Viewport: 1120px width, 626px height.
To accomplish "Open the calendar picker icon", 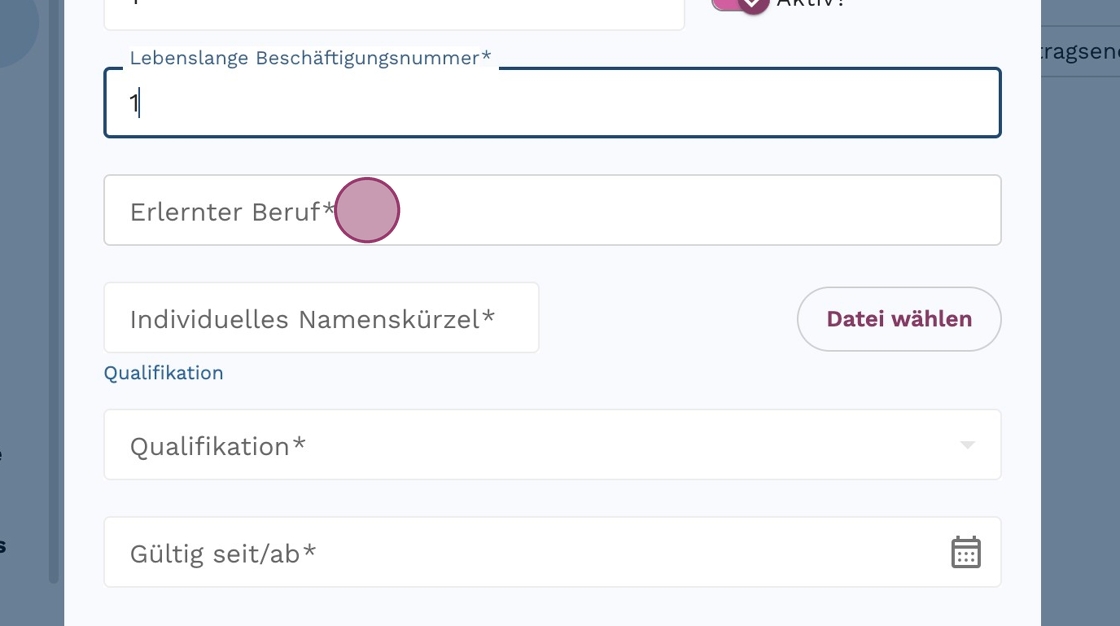I will pos(965,552).
